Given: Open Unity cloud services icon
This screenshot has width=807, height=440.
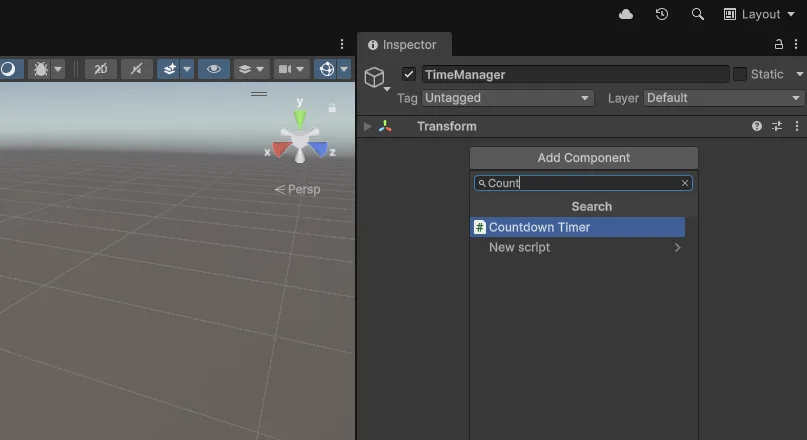Looking at the screenshot, I should (626, 14).
